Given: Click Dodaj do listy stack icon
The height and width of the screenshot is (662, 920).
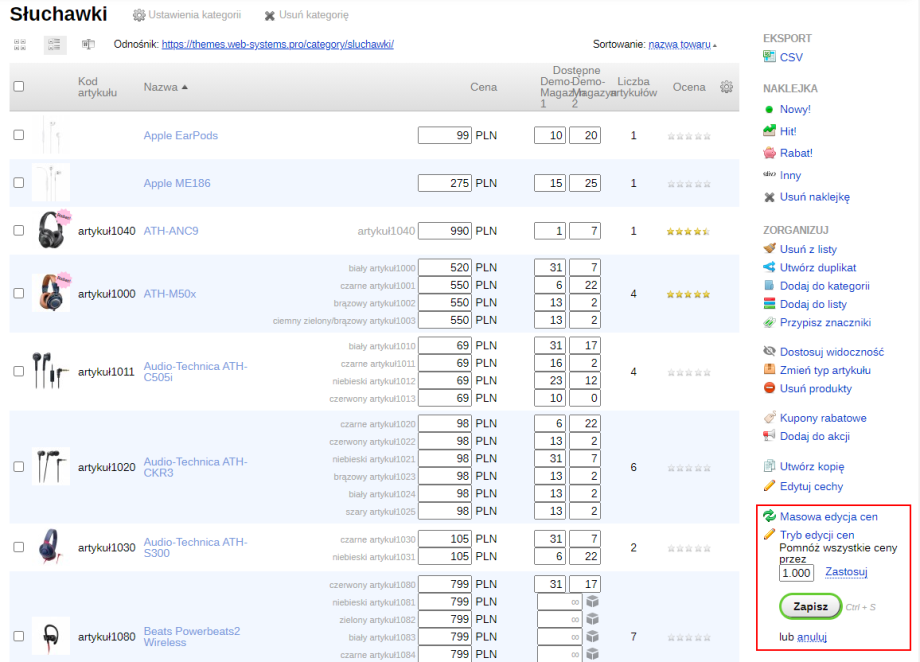Looking at the screenshot, I should point(769,304).
